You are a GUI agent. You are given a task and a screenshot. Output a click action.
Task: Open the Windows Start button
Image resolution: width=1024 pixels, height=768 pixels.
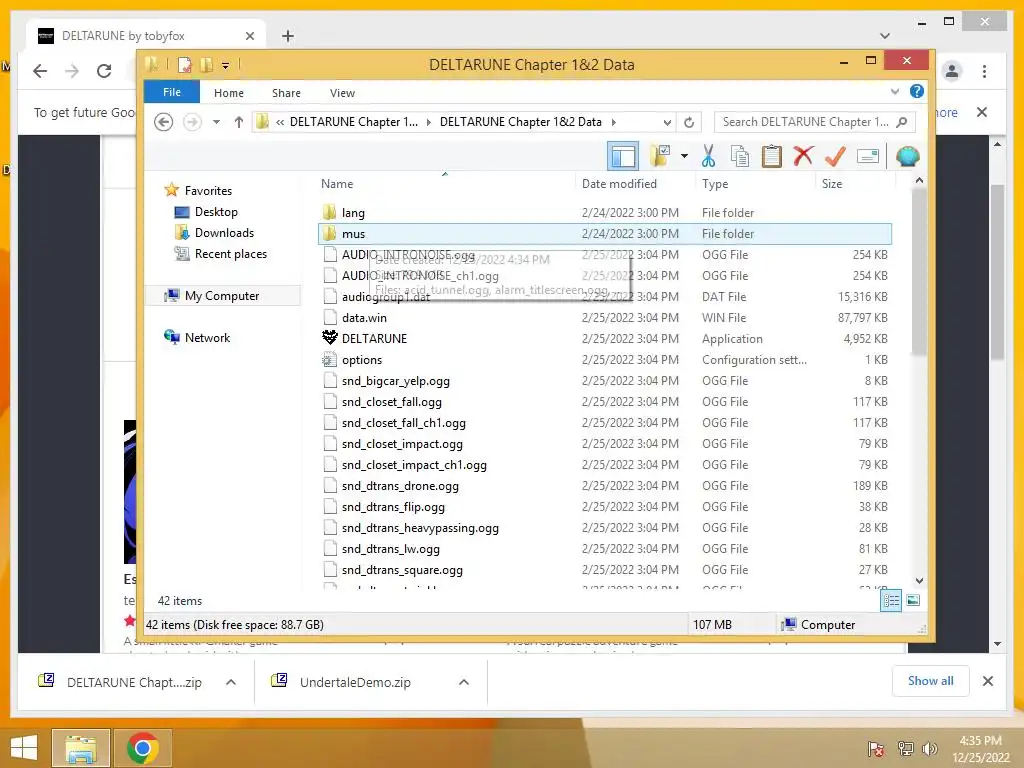[x=24, y=748]
